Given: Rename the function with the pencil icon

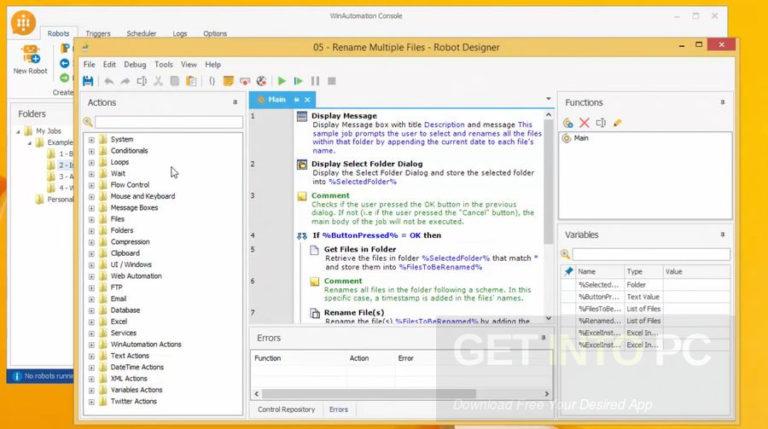Looking at the screenshot, I should [x=618, y=123].
